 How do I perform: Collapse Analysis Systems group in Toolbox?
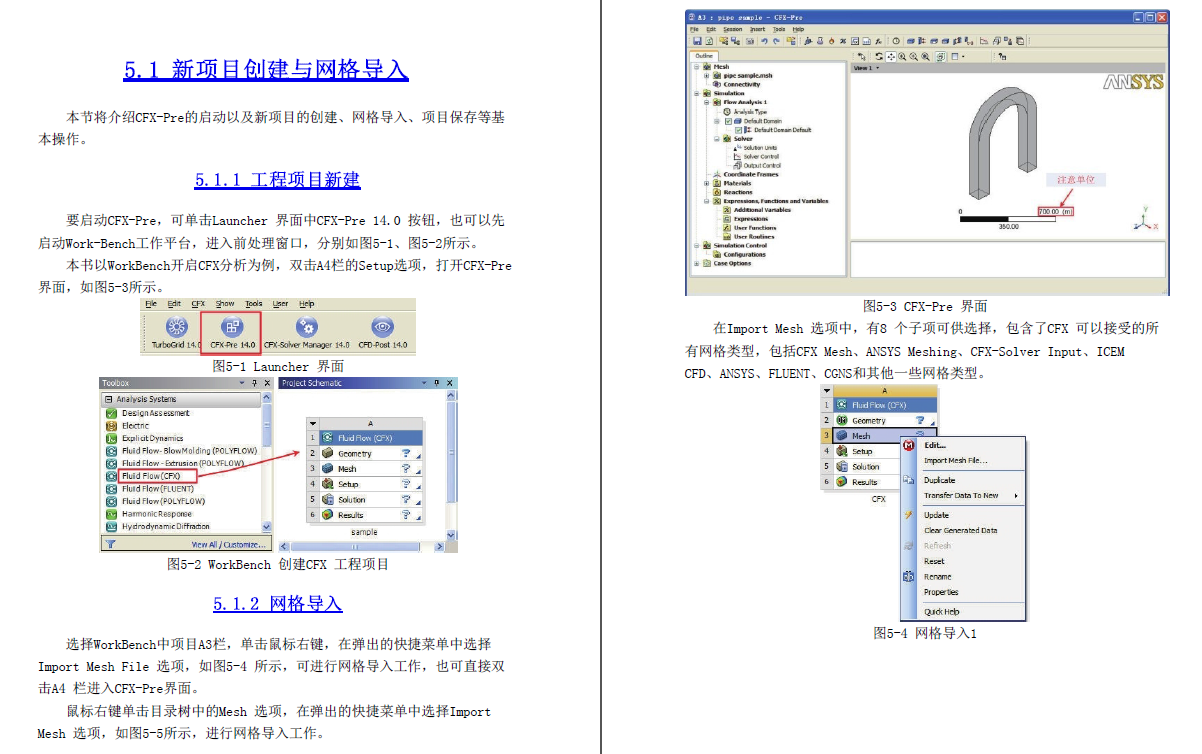click(108, 399)
